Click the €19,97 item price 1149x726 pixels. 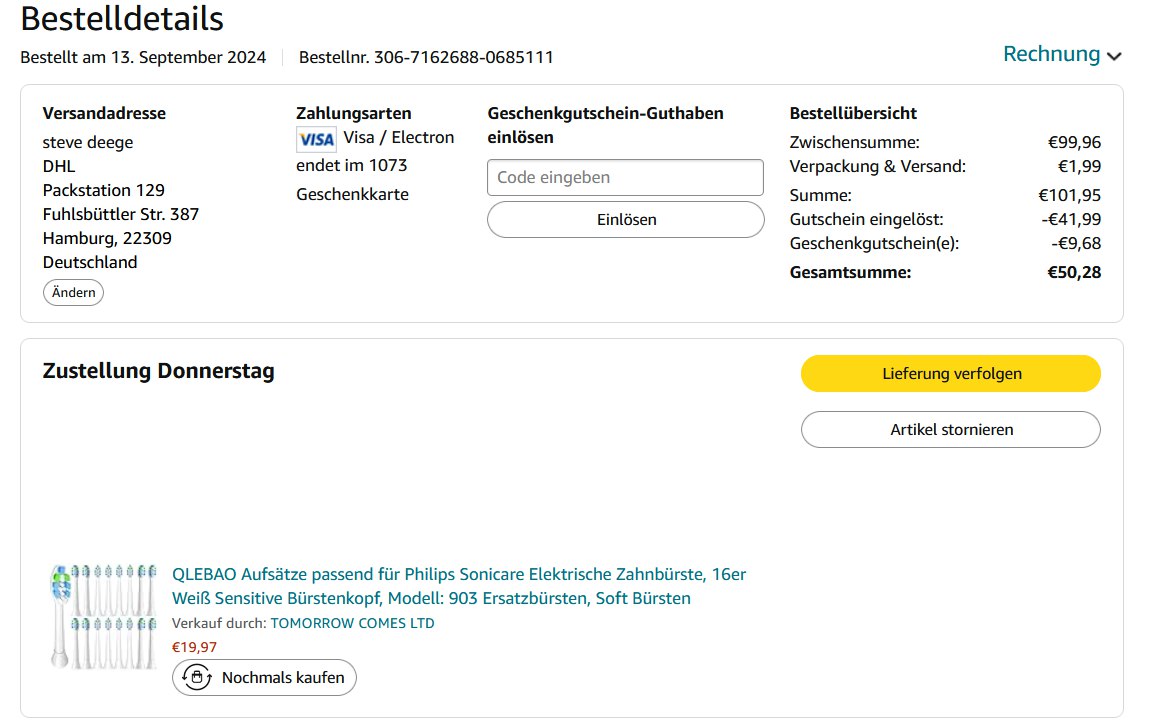[194, 647]
